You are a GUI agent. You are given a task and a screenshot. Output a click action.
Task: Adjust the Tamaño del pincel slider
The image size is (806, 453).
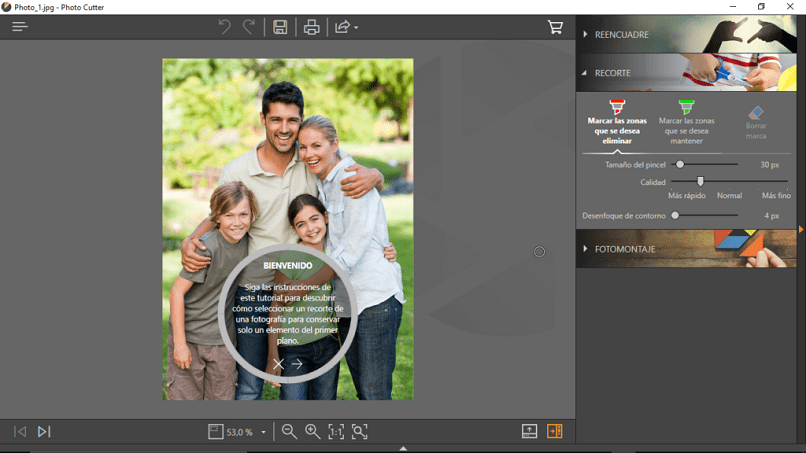[x=680, y=165]
